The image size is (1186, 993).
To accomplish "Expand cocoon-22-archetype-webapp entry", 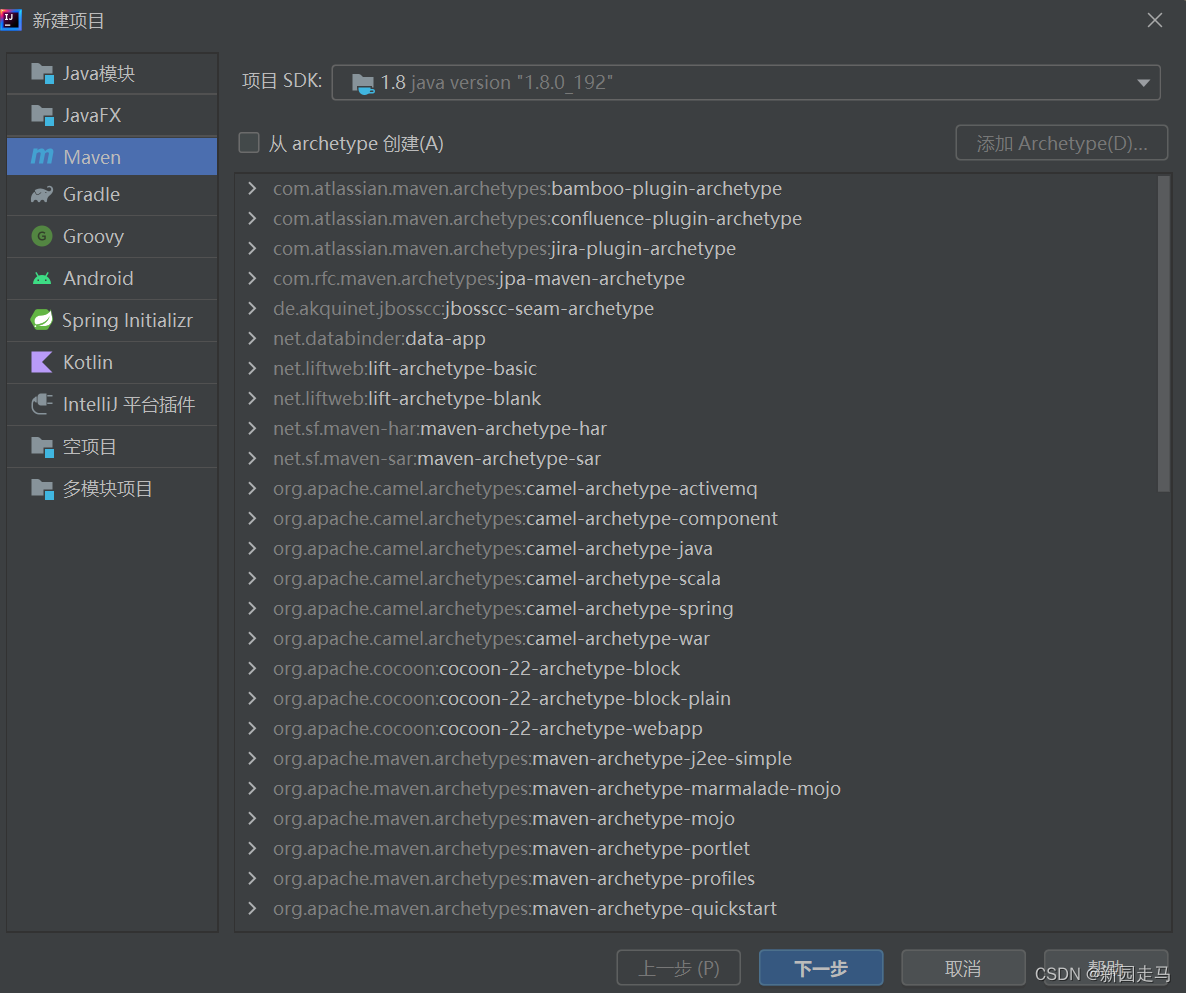I will pyautogui.click(x=253, y=728).
